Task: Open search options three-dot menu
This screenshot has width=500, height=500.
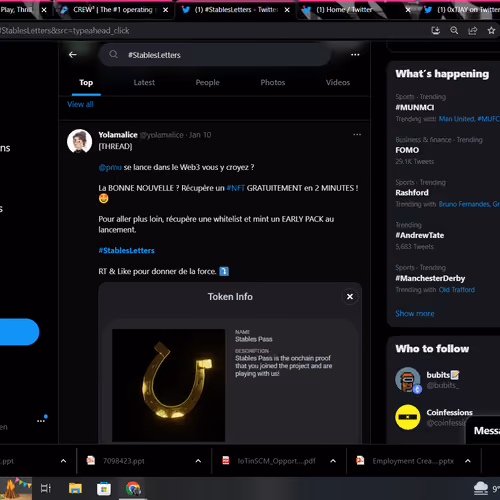Action: coord(355,55)
